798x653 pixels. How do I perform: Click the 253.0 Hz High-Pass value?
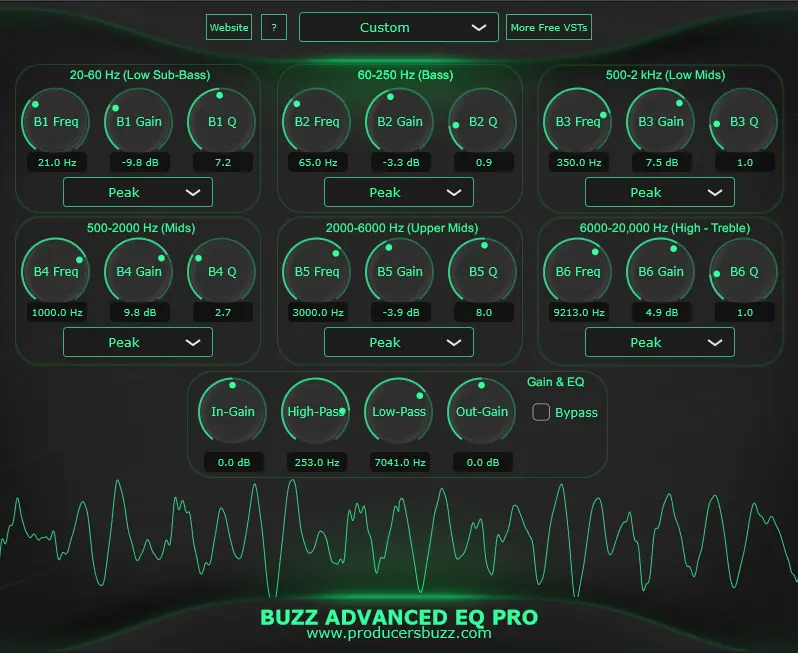(x=317, y=462)
